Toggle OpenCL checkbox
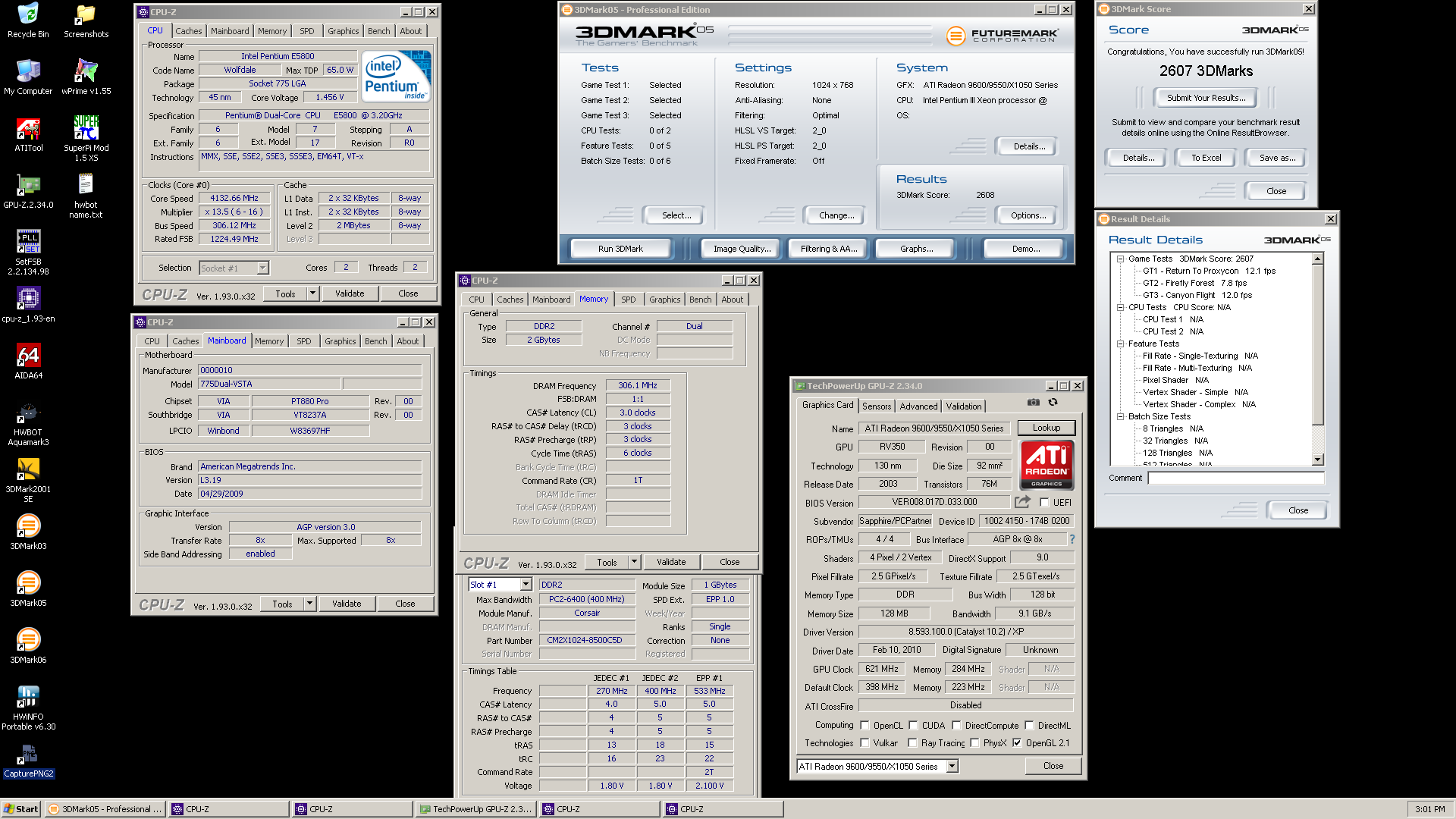This screenshot has height=819, width=1456. (864, 725)
